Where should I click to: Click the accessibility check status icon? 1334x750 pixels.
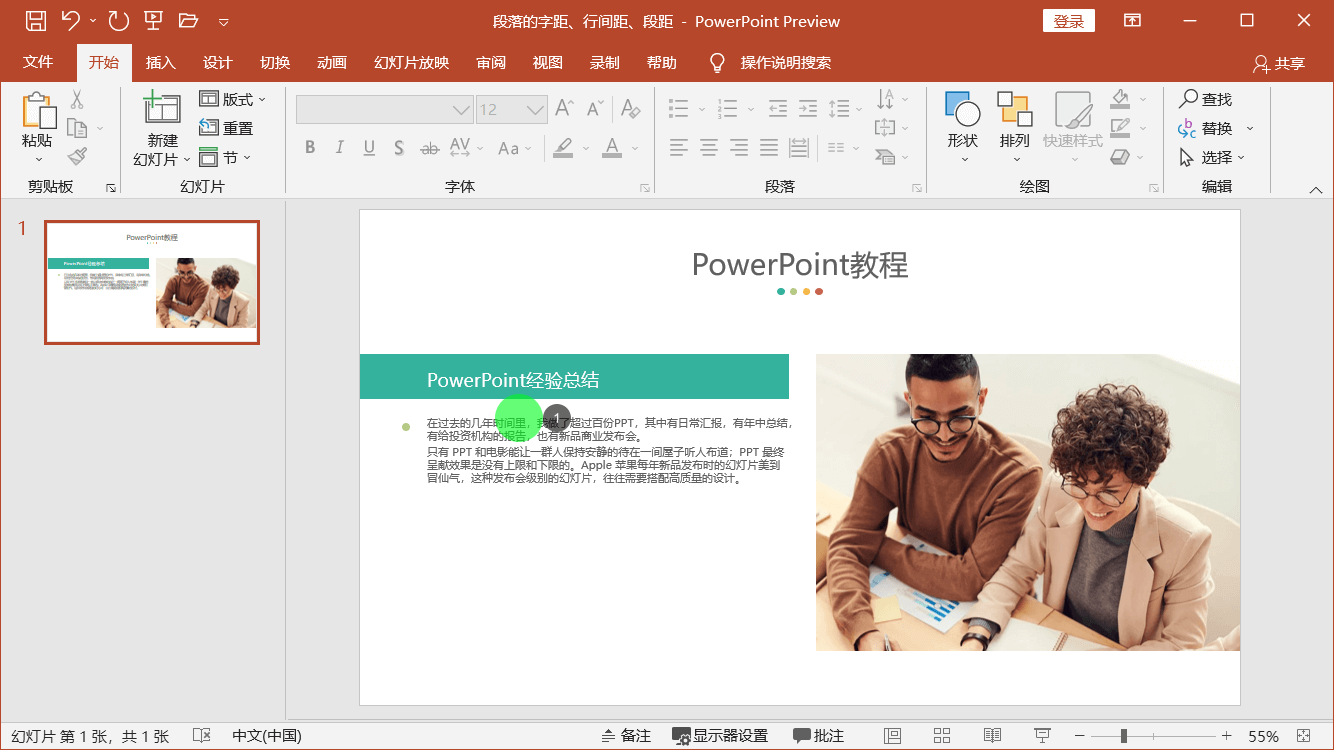point(201,736)
